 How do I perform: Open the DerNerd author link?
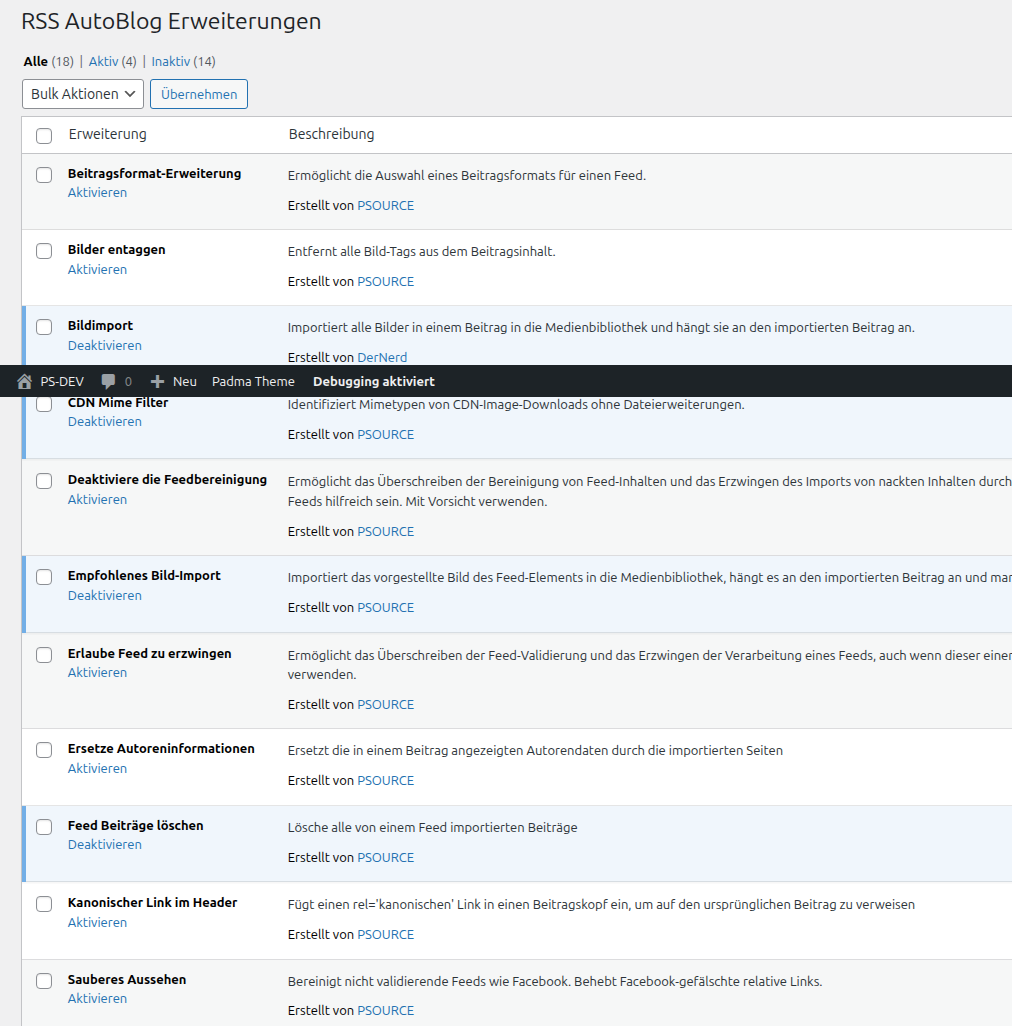[x=382, y=357]
